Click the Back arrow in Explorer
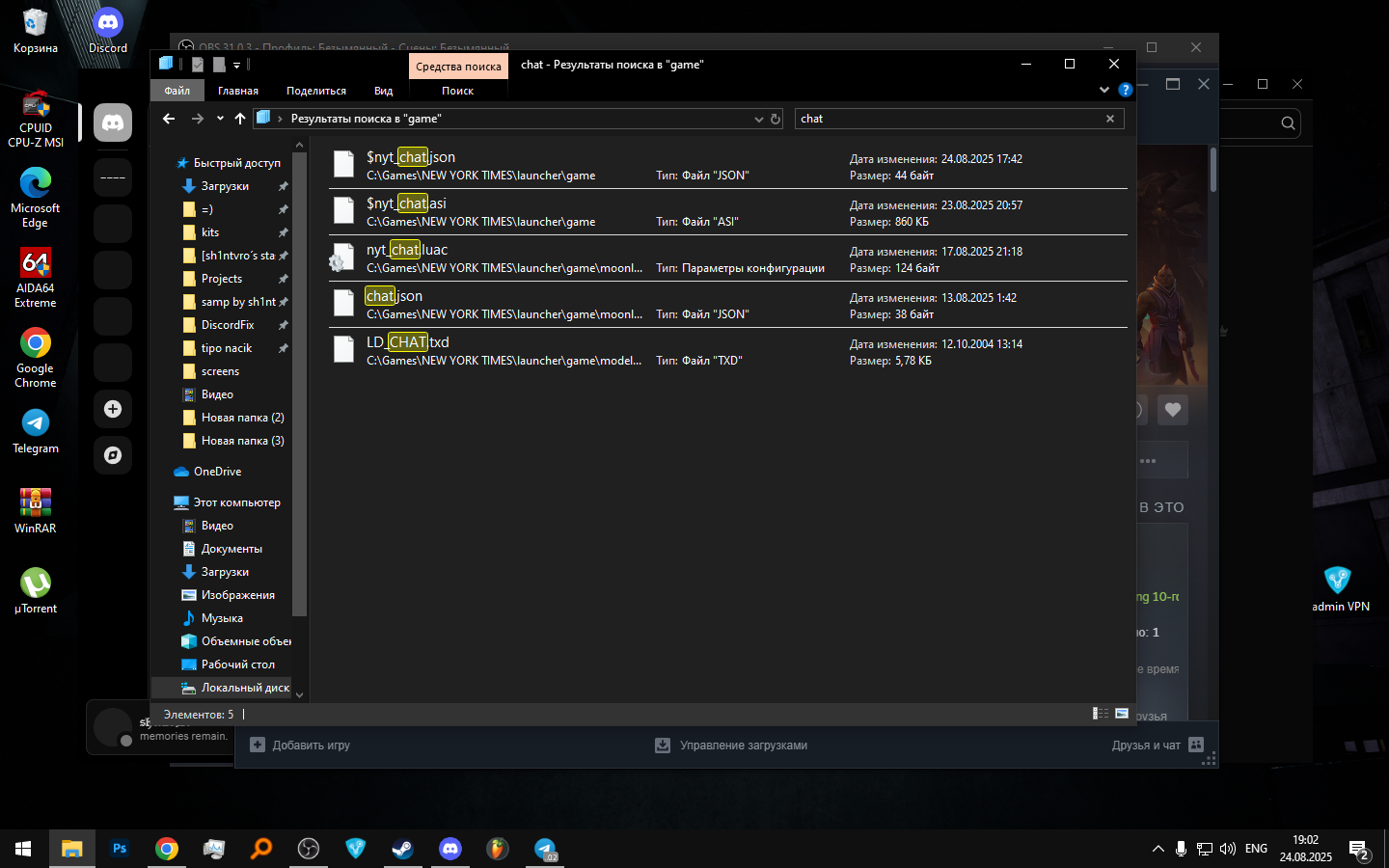This screenshot has width=1389, height=868. tap(169, 119)
